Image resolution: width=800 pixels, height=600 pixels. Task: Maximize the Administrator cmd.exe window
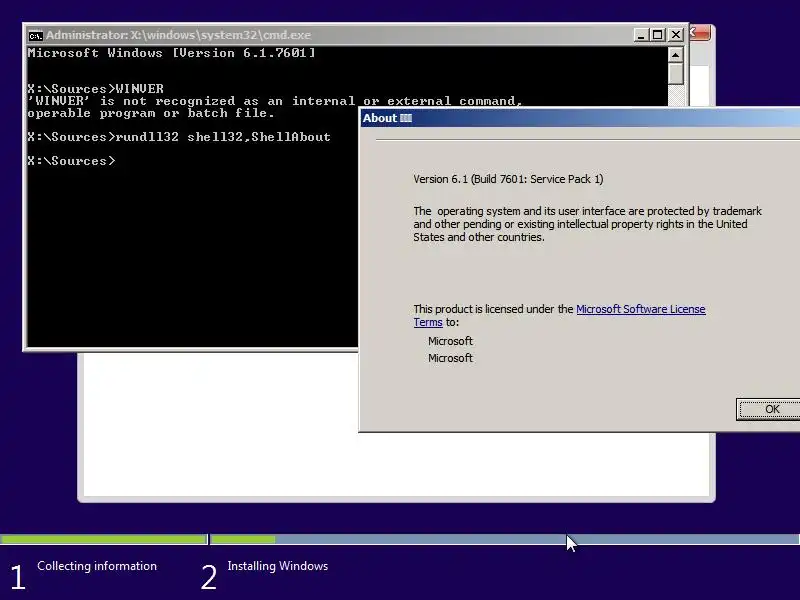(658, 35)
